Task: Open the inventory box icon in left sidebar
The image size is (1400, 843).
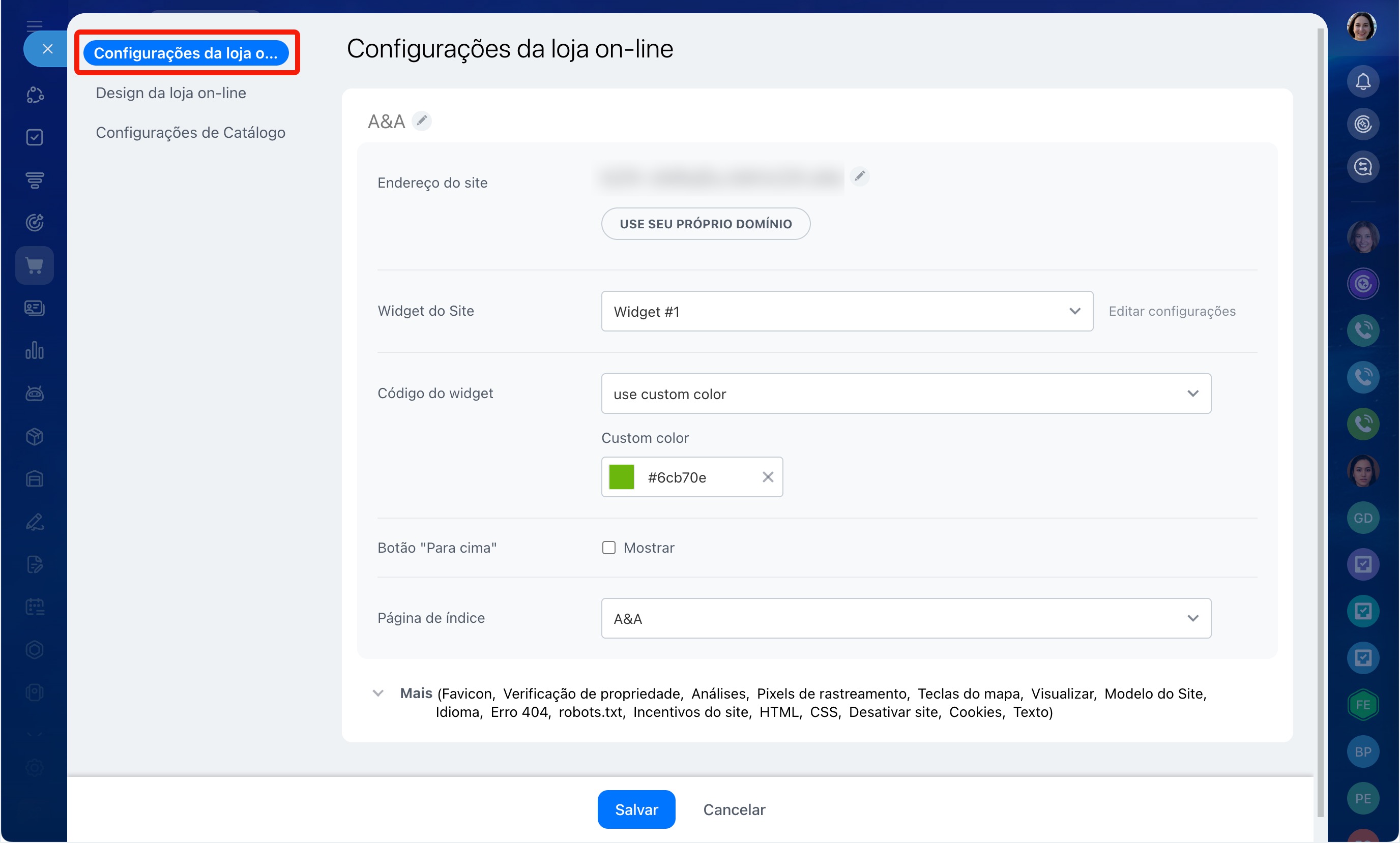Action: coord(35,436)
